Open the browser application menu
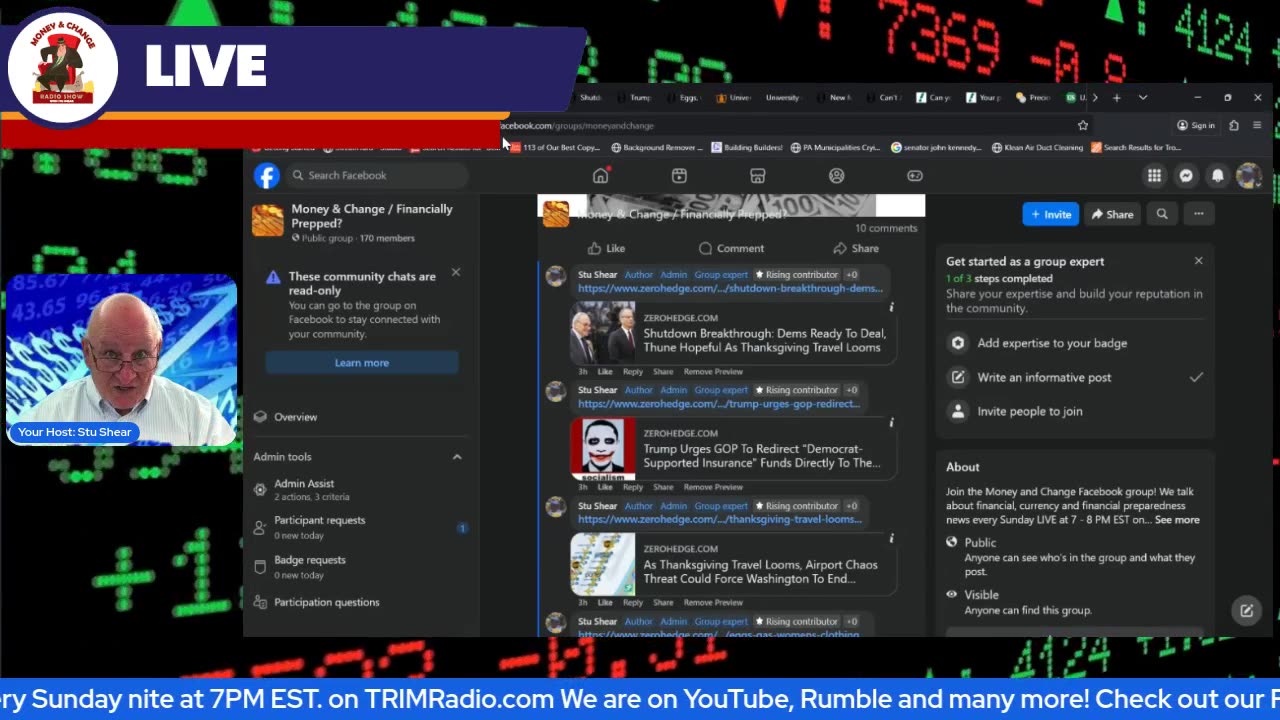Viewport: 1280px width, 720px height. point(1257,125)
